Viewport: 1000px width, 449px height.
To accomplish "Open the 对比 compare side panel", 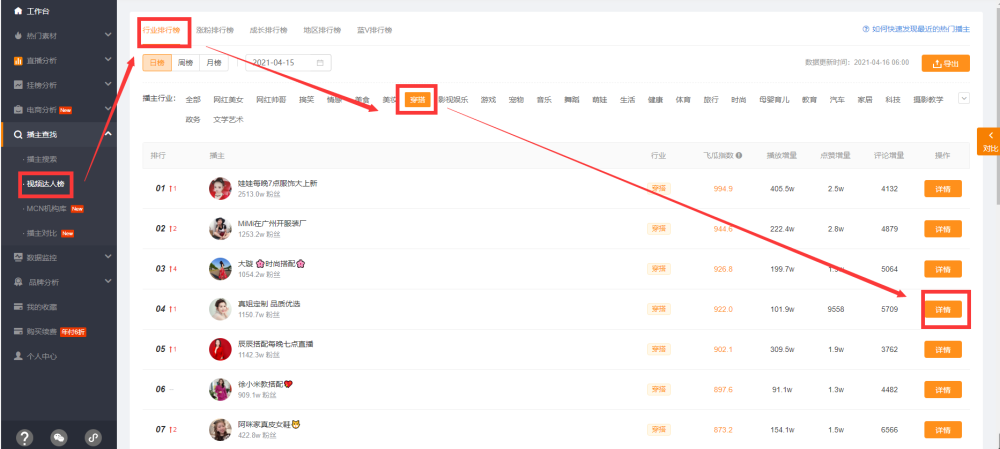I will tap(989, 142).
